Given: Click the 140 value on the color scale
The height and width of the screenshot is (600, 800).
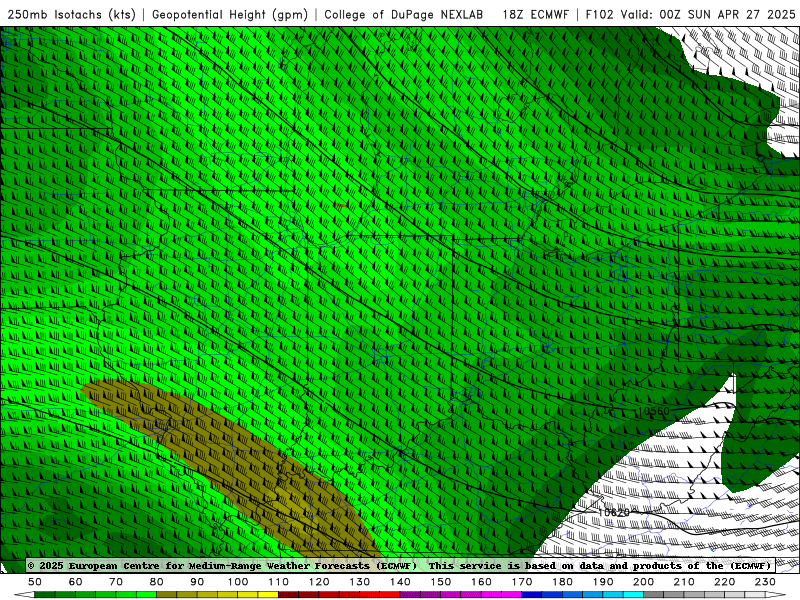Looking at the screenshot, I should (x=400, y=582).
